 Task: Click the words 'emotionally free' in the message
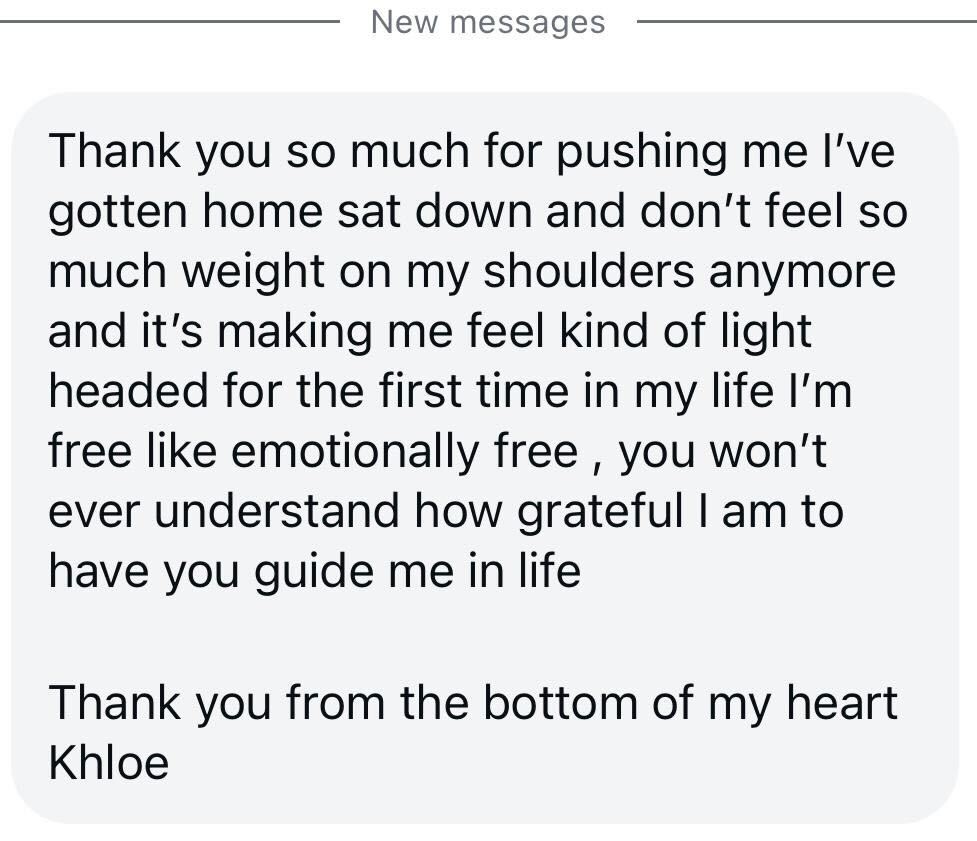(x=405, y=451)
